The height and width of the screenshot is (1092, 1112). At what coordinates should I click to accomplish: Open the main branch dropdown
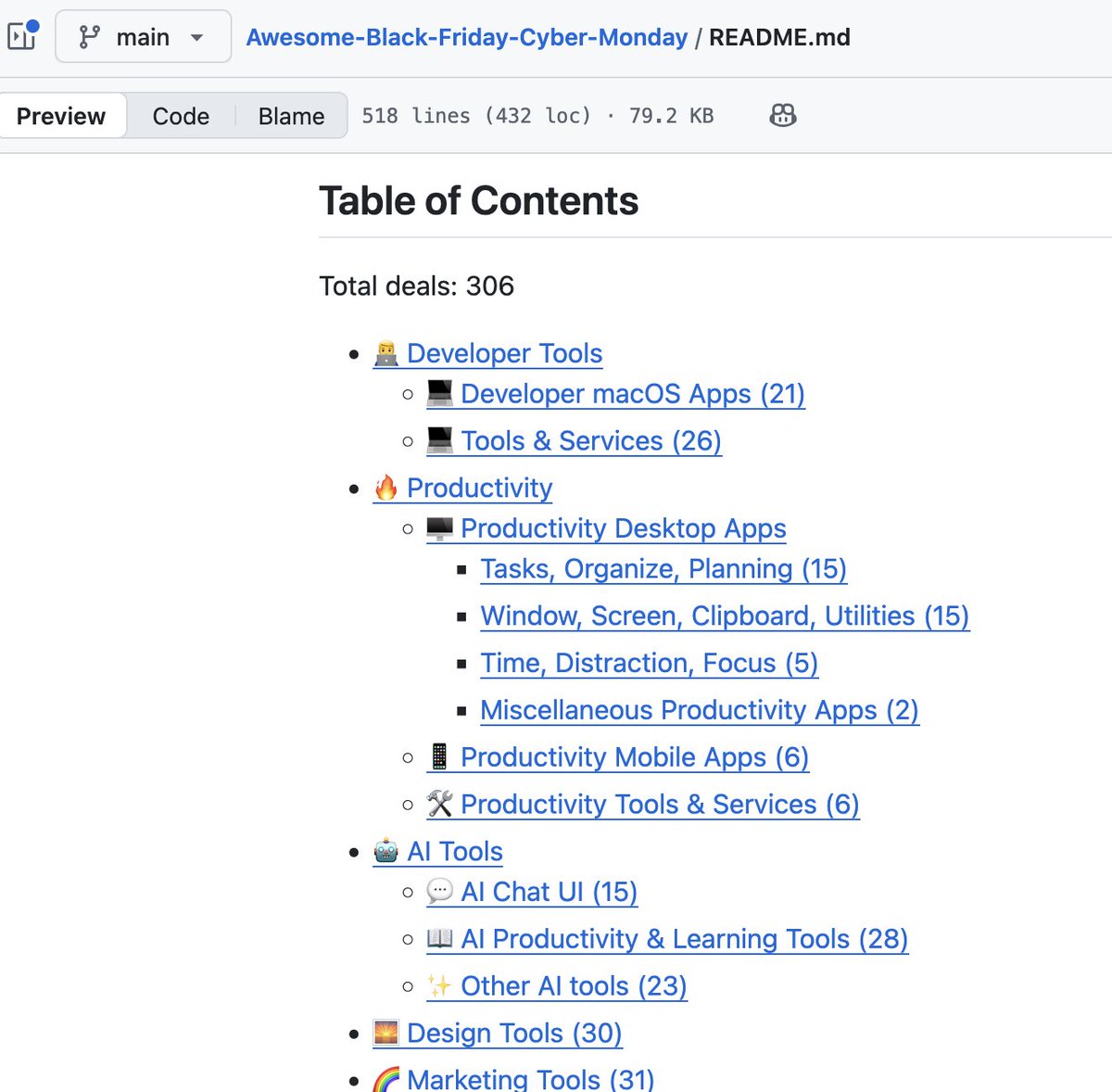tap(144, 37)
